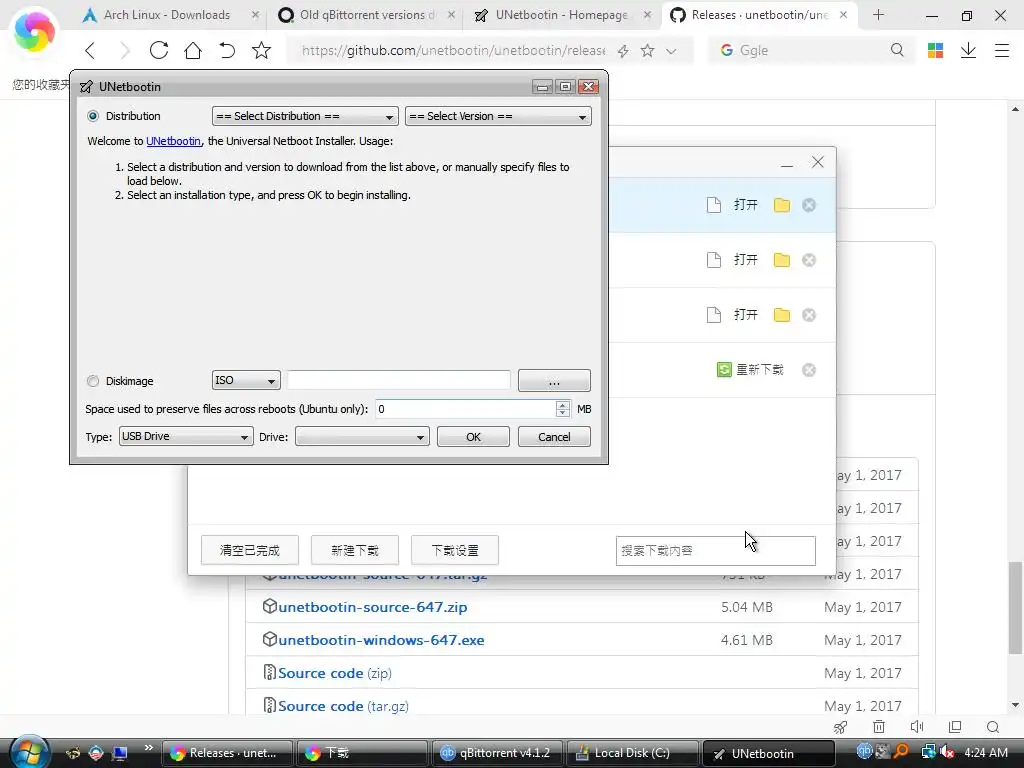Click the undo closed-tab arrow icon
Screen dimensions: 1024x768
click(x=227, y=50)
